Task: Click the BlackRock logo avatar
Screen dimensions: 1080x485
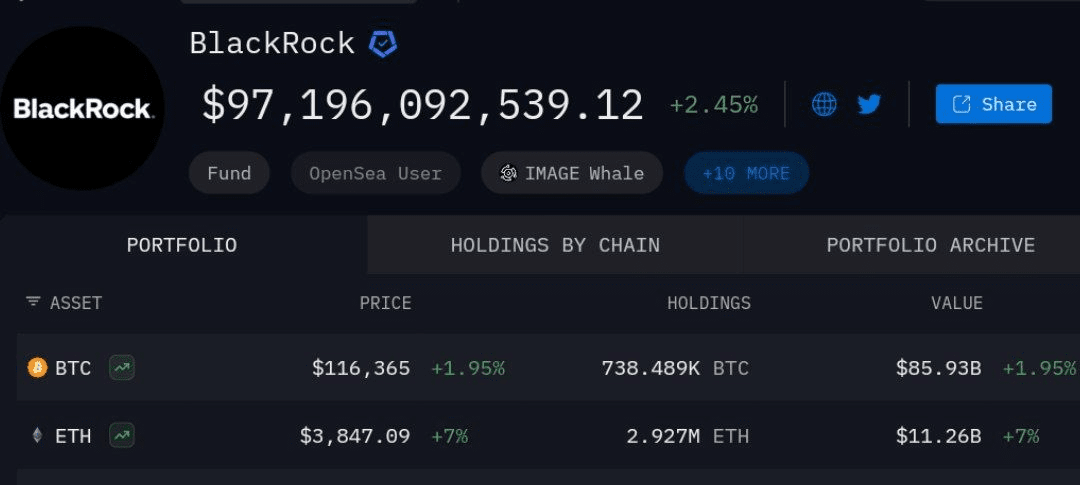Action: [x=82, y=108]
